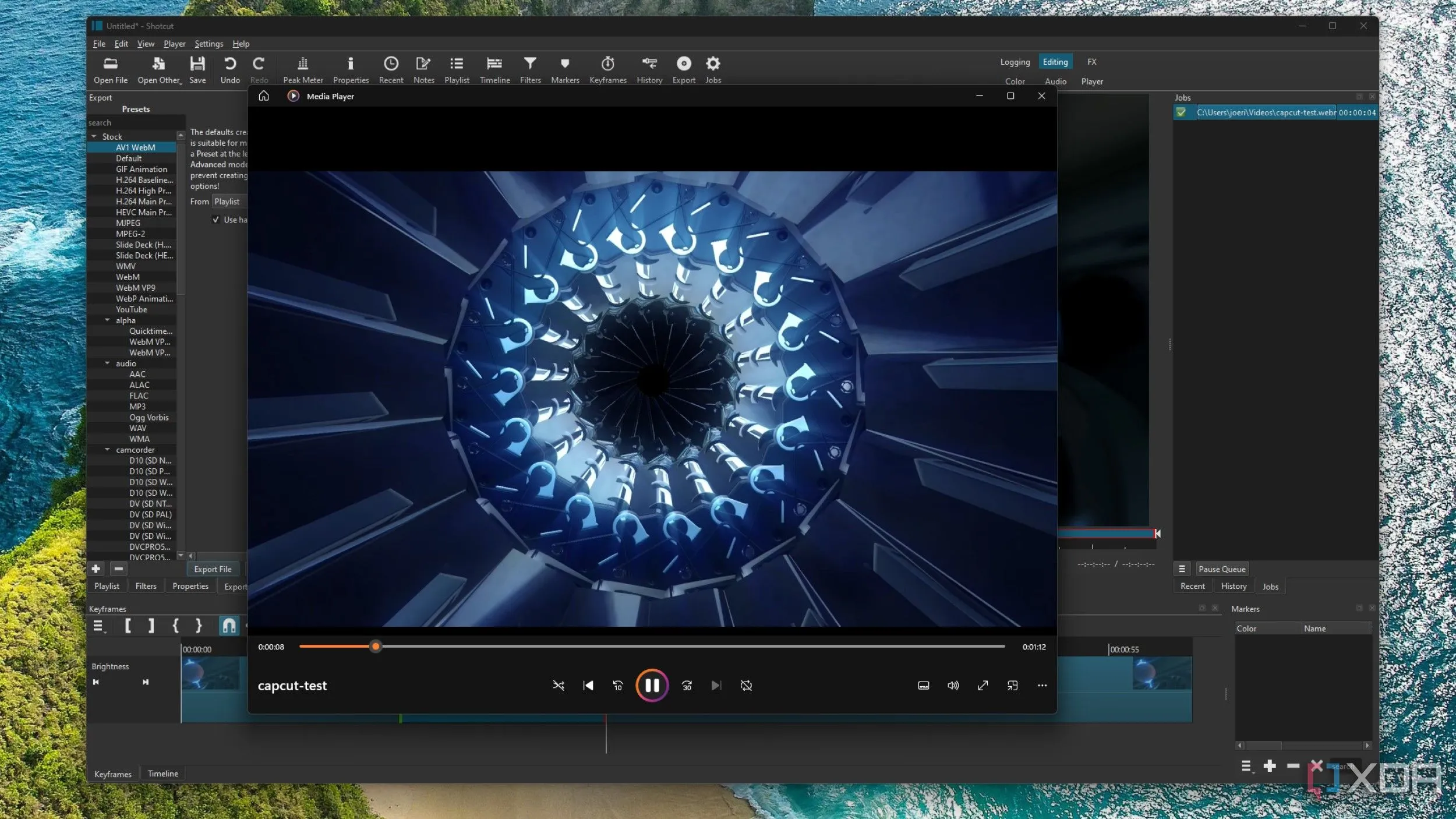The height and width of the screenshot is (819, 1456).
Task: Toggle the capcut-test.webm job checkbox
Action: click(1181, 112)
